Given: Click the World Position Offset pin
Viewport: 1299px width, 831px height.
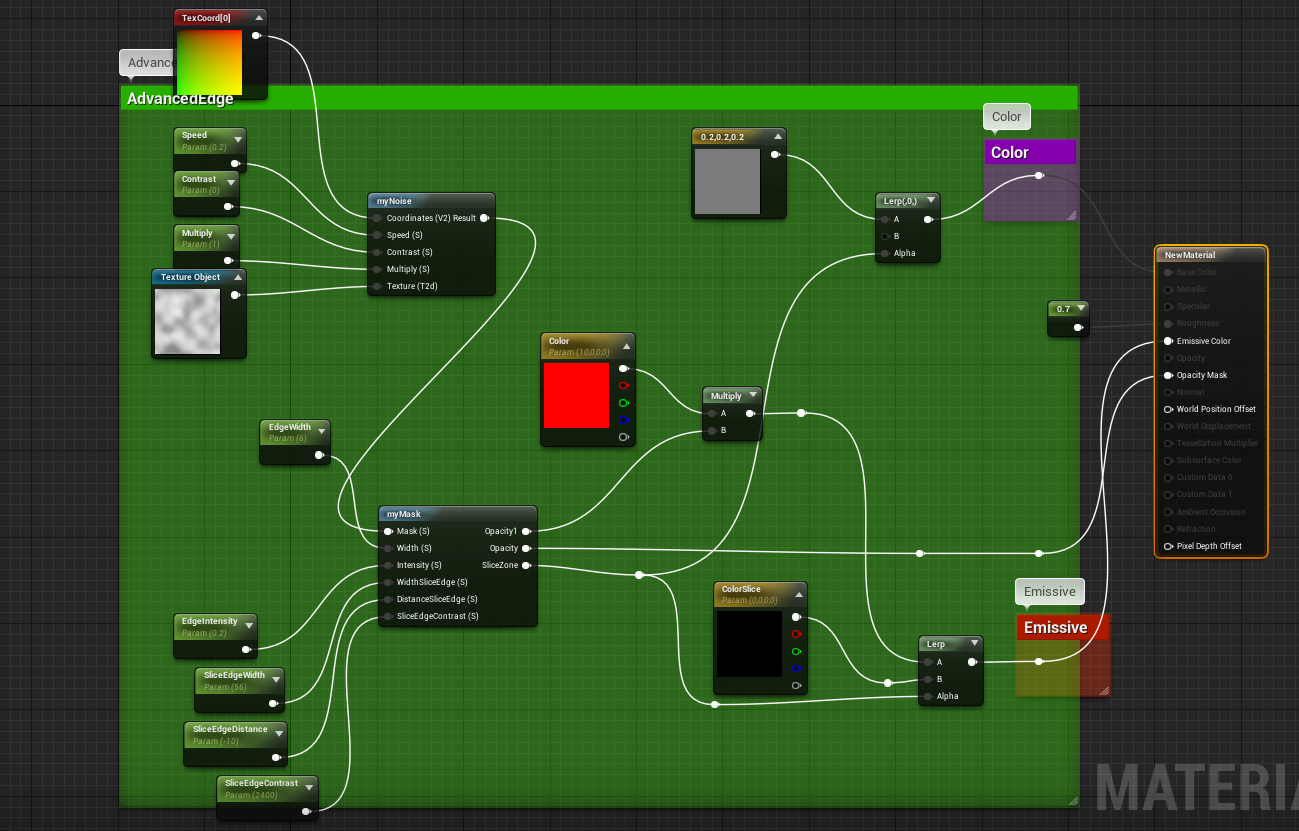Looking at the screenshot, I should (1168, 409).
